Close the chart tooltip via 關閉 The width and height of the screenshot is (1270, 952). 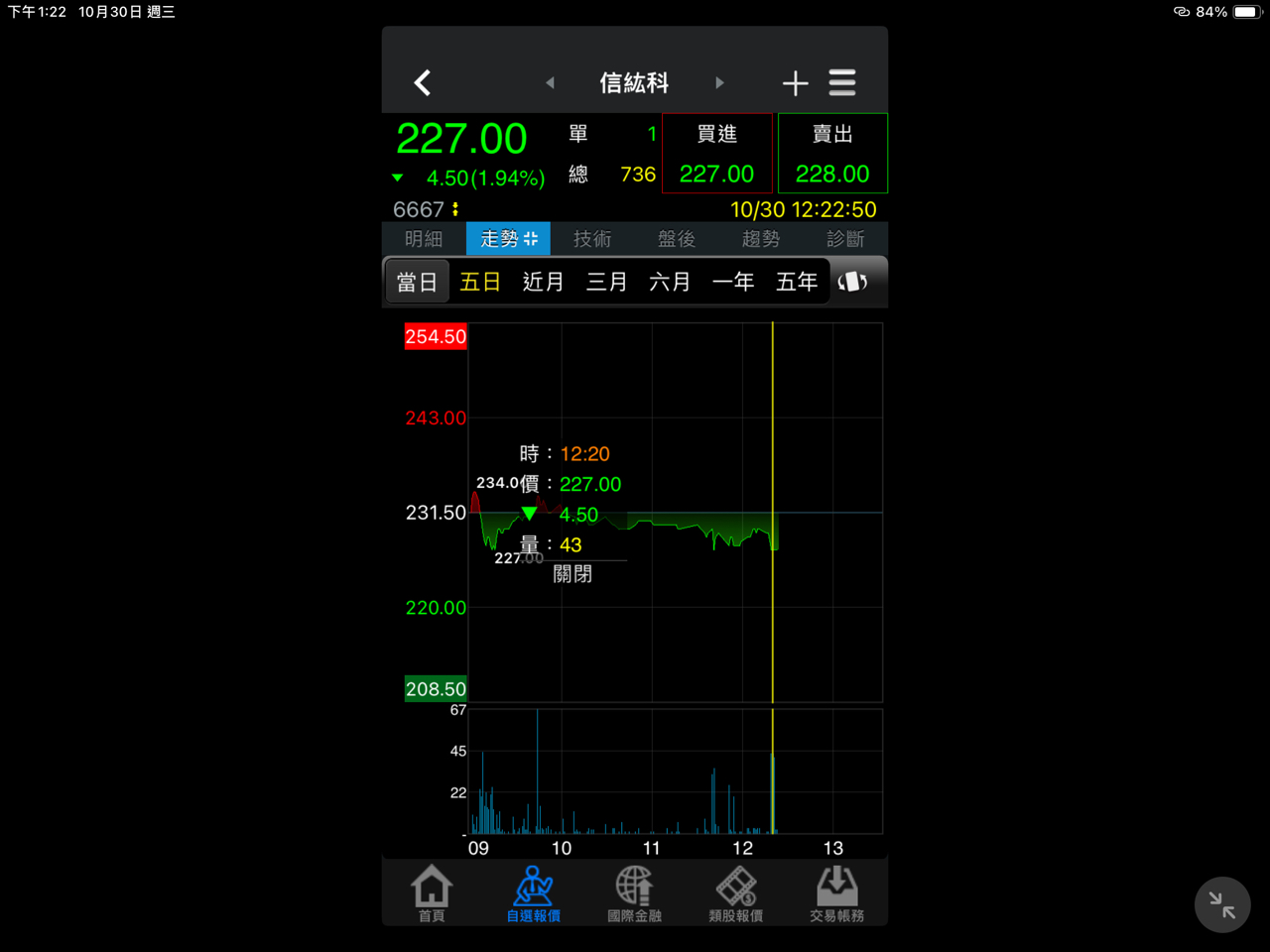572,574
